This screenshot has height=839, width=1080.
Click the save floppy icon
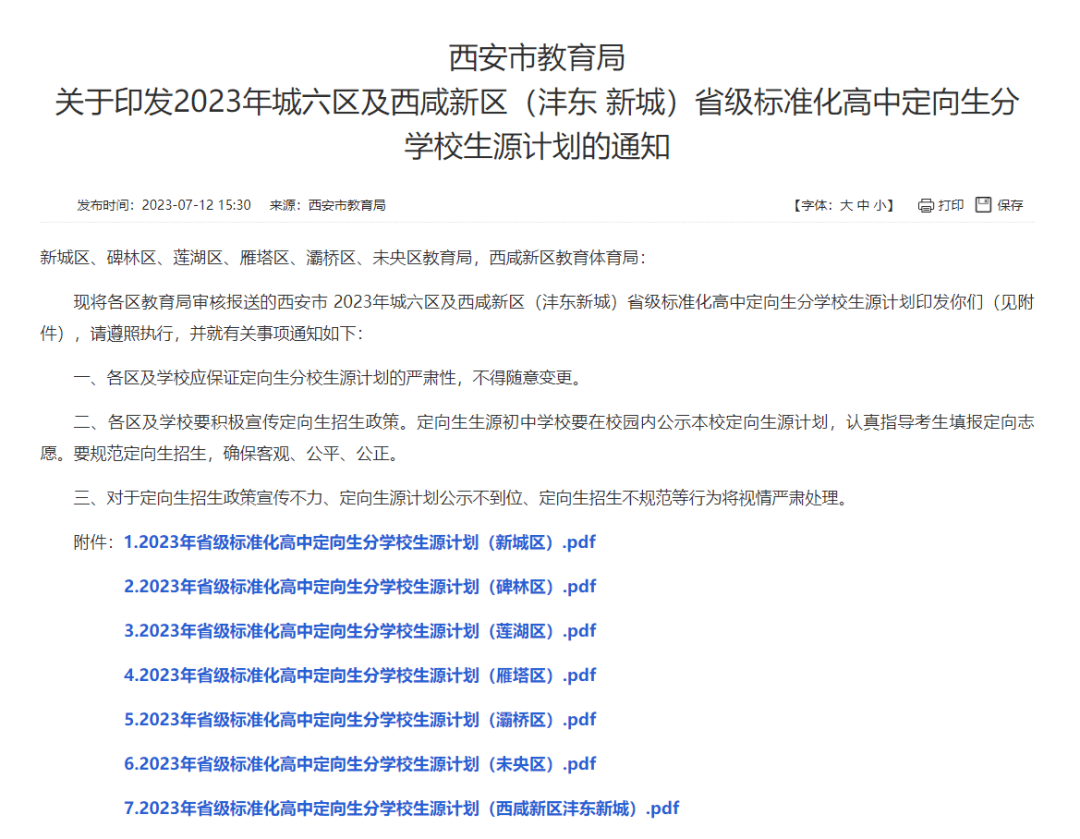click(983, 205)
